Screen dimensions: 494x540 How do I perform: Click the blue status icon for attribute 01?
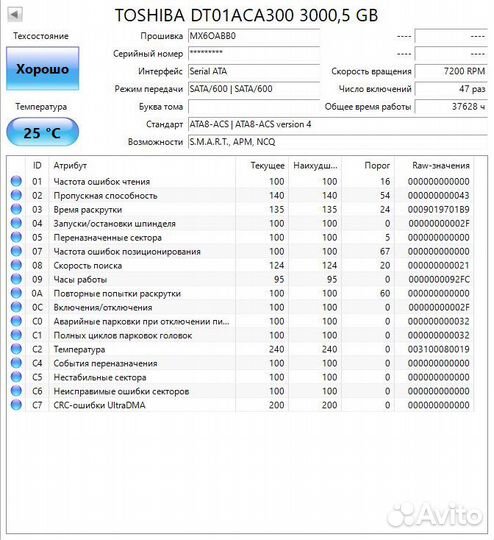[16, 181]
